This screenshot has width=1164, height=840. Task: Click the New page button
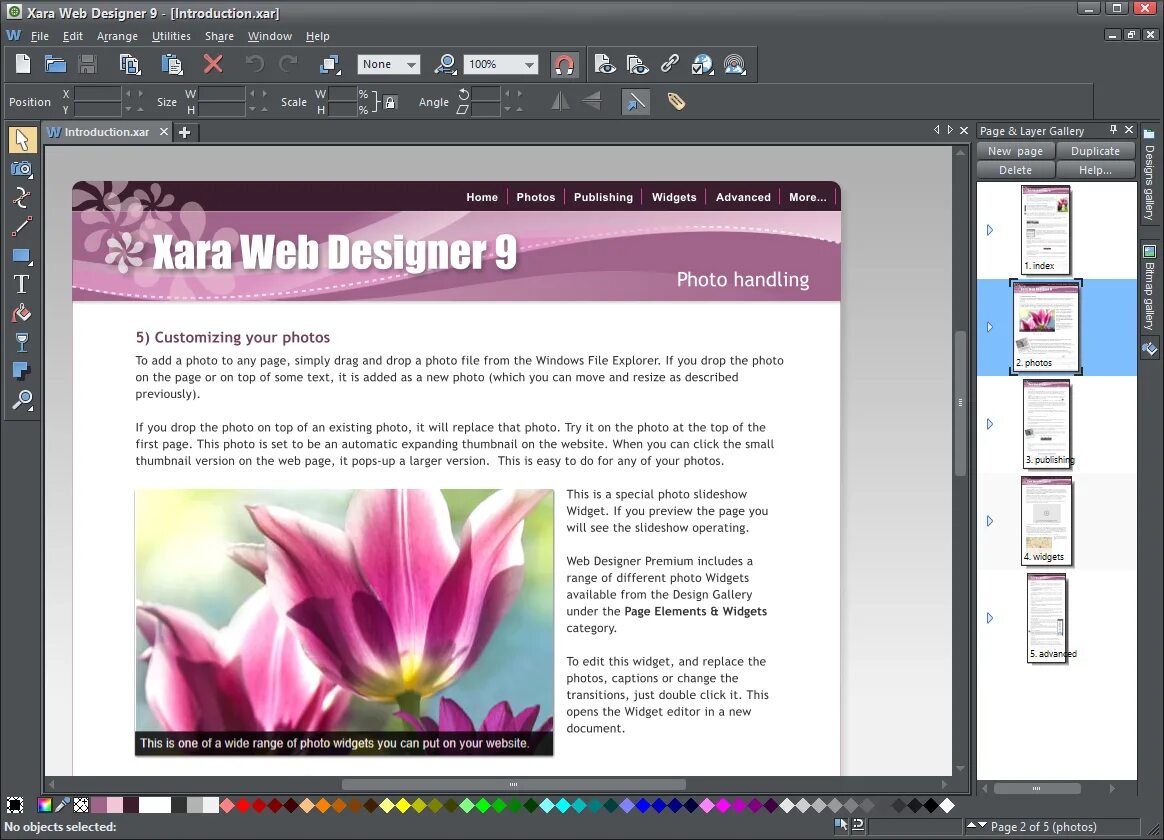pyautogui.click(x=1015, y=151)
